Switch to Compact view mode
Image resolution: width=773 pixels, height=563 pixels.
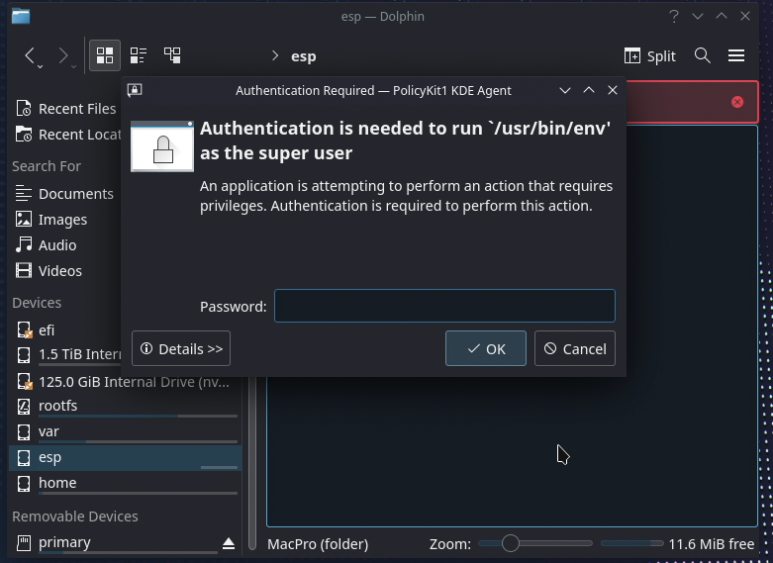click(x=139, y=55)
